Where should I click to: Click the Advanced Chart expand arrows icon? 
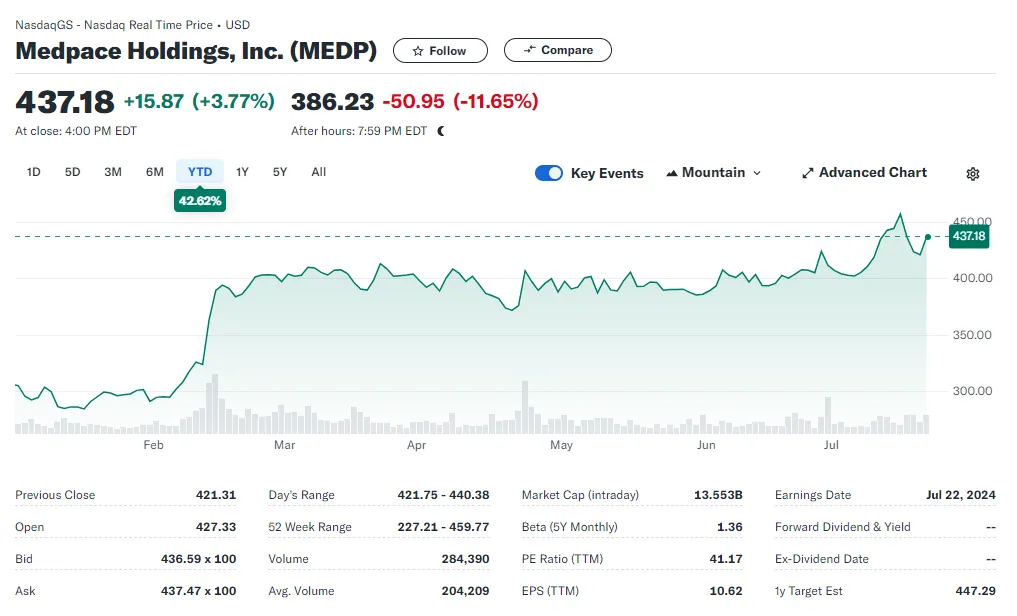pyautogui.click(x=808, y=173)
